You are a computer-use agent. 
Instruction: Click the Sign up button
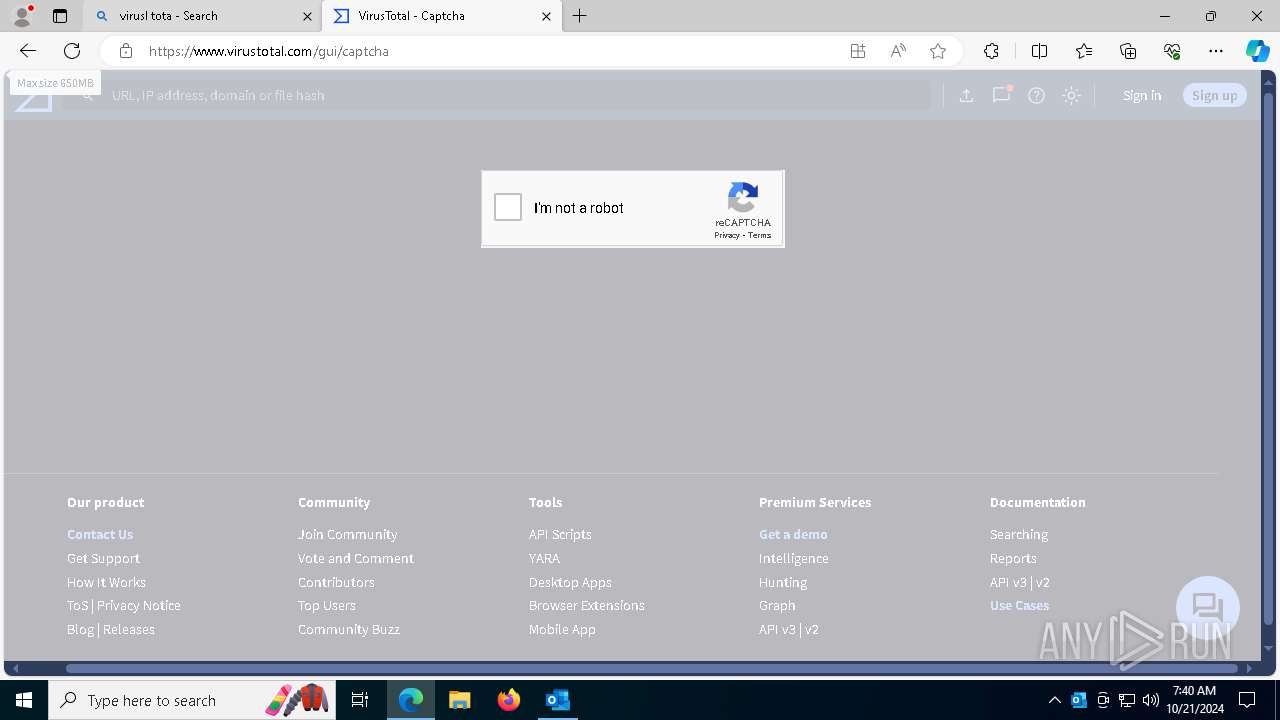[1215, 95]
